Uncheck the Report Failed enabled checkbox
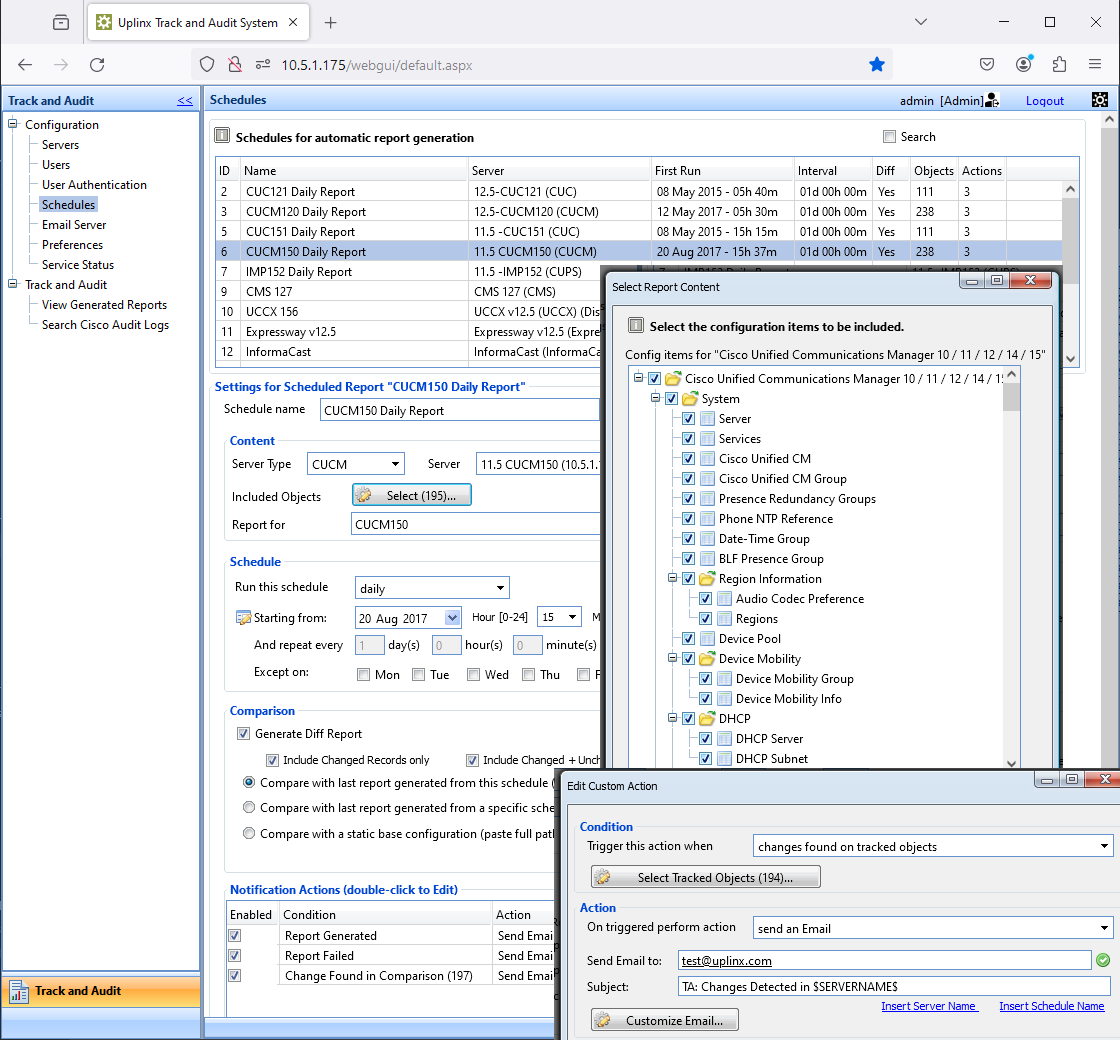This screenshot has width=1120, height=1040. point(234,956)
